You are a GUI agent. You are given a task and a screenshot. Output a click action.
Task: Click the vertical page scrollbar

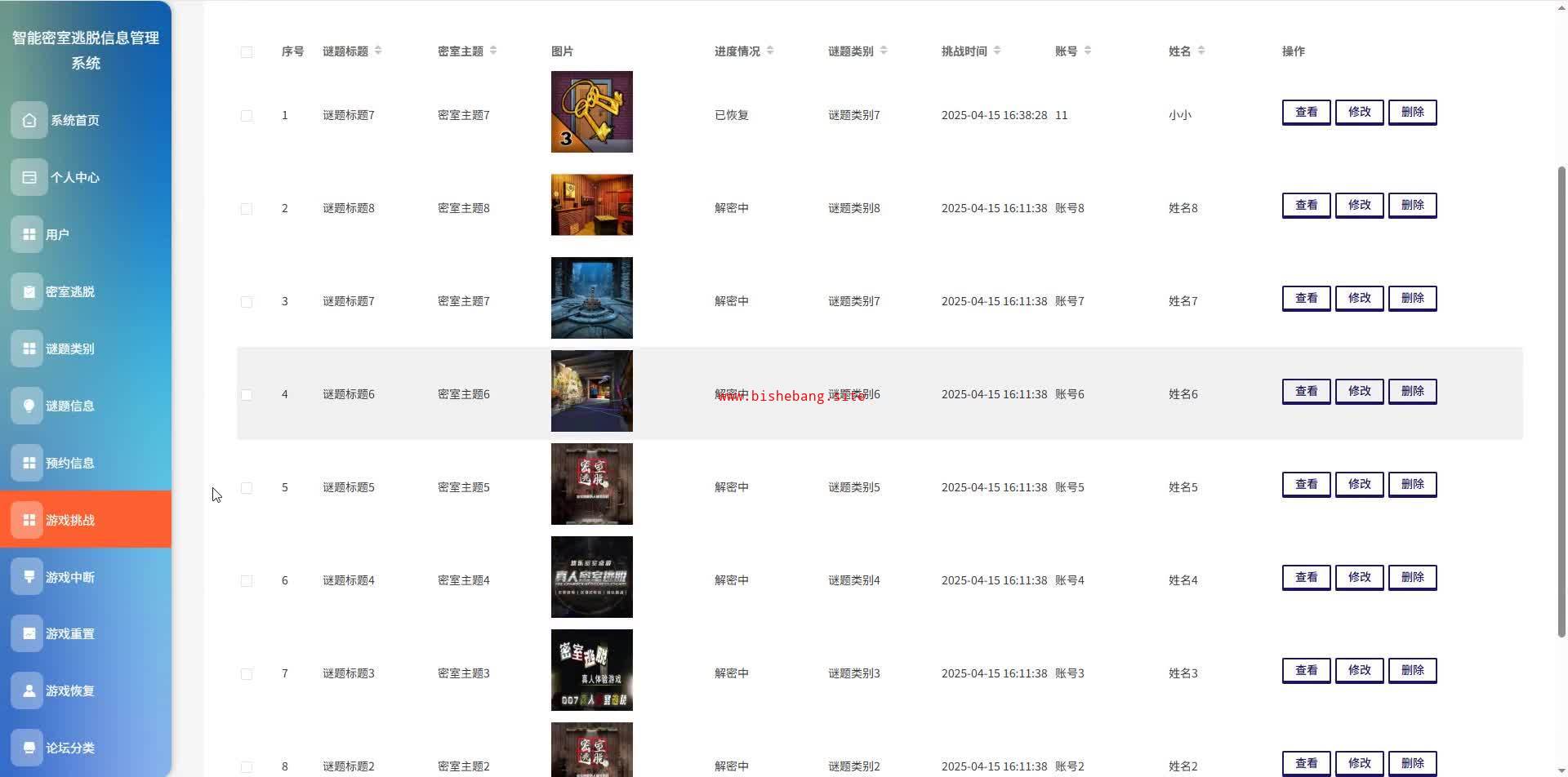click(1561, 400)
